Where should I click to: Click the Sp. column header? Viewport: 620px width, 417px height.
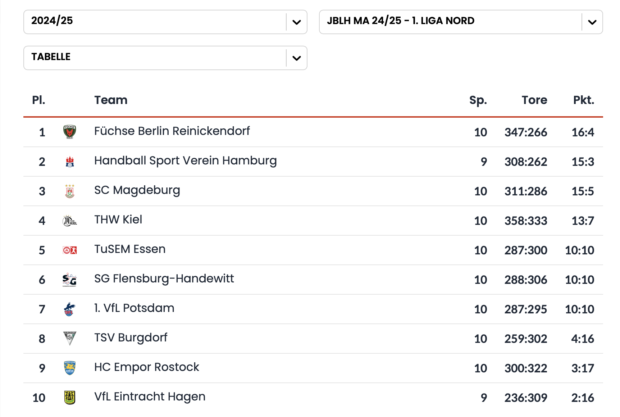[478, 100]
